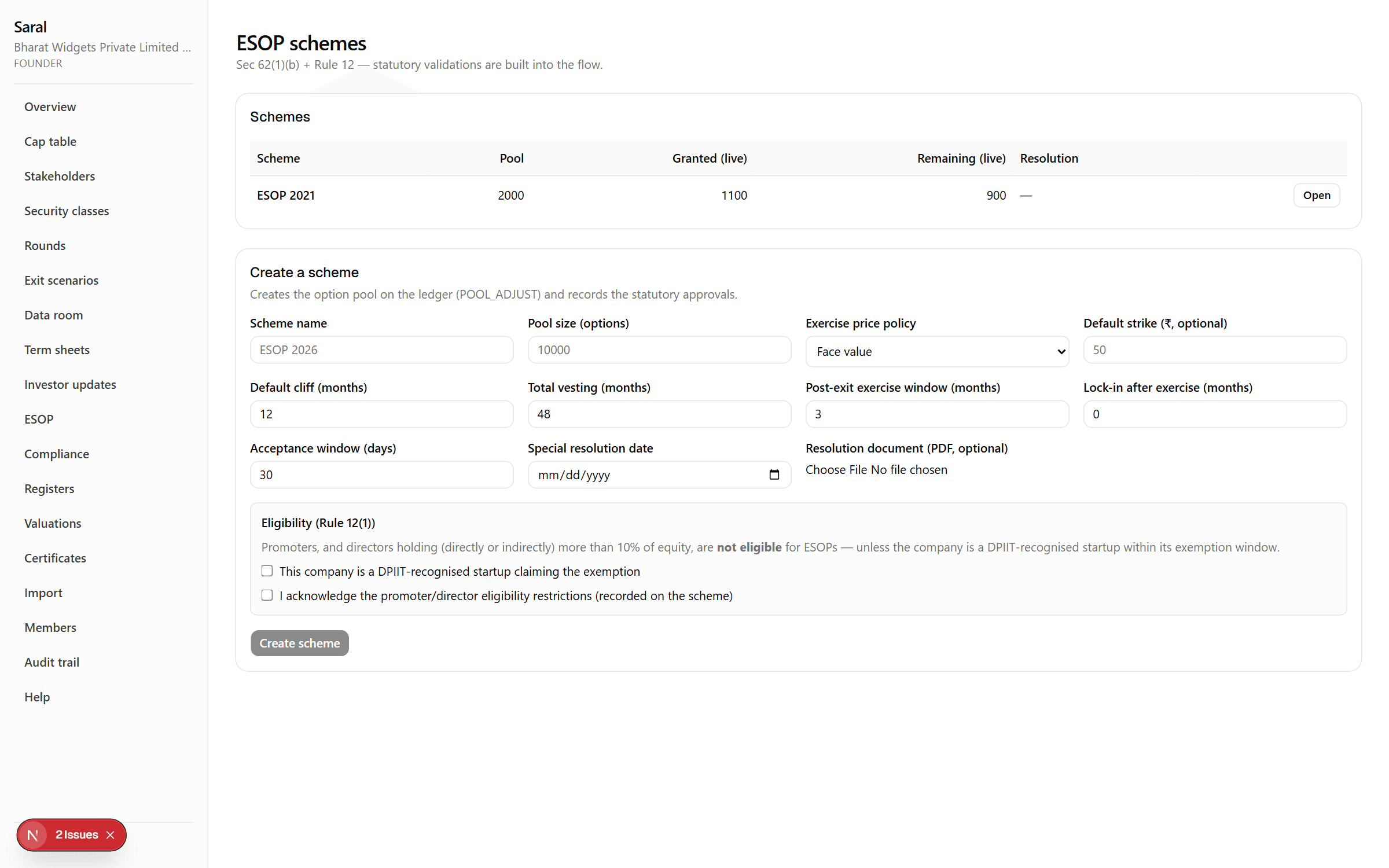Open Valuations section
The height and width of the screenshot is (868, 1389).
(53, 523)
